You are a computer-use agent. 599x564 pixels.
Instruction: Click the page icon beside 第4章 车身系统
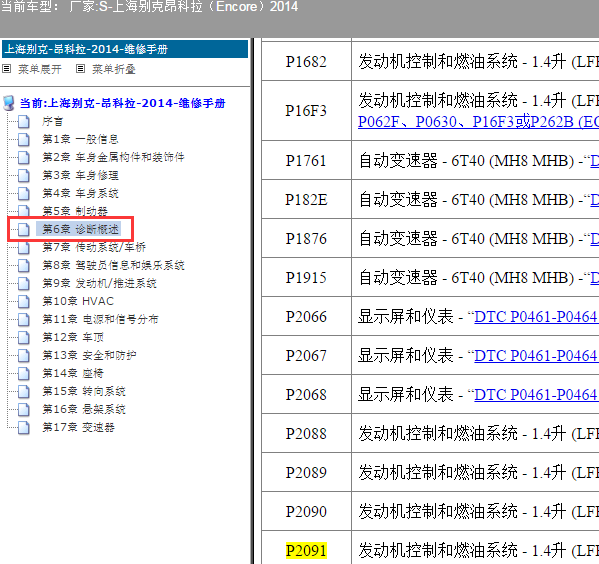click(24, 193)
